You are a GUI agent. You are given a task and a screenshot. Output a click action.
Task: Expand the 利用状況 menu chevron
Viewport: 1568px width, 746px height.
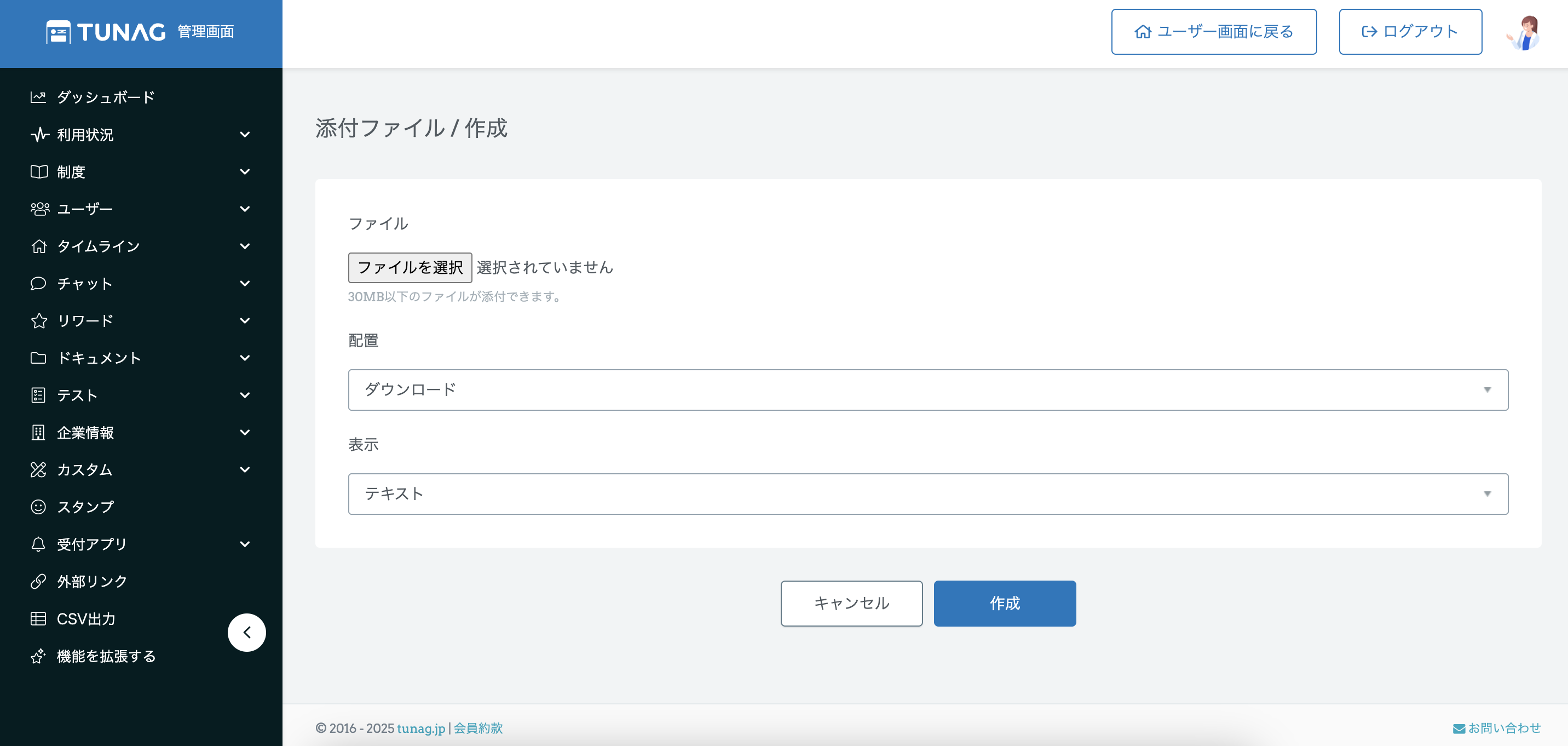245,135
